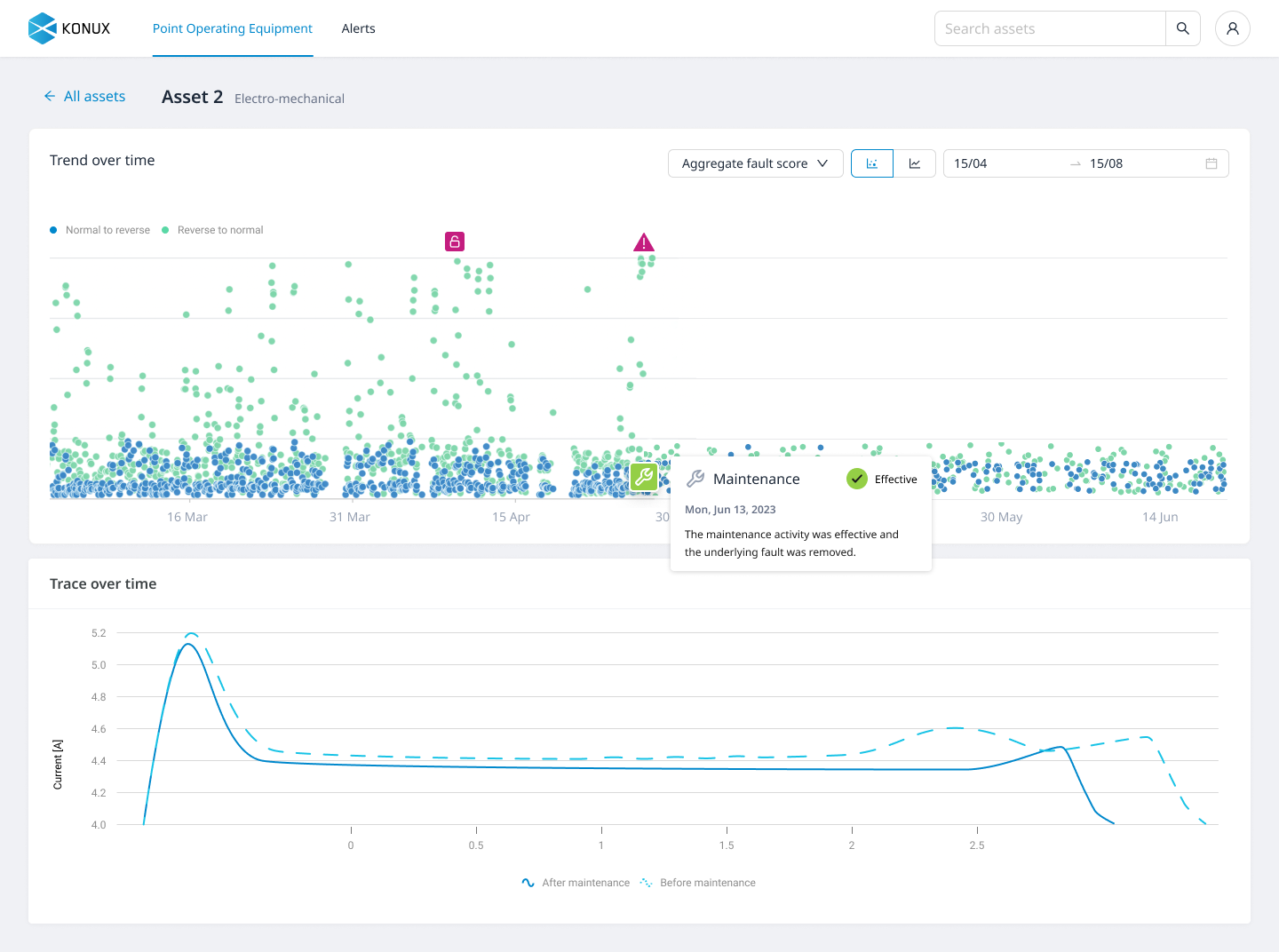The height and width of the screenshot is (952, 1279).
Task: Click the KONUX logo
Action: [x=69, y=28]
